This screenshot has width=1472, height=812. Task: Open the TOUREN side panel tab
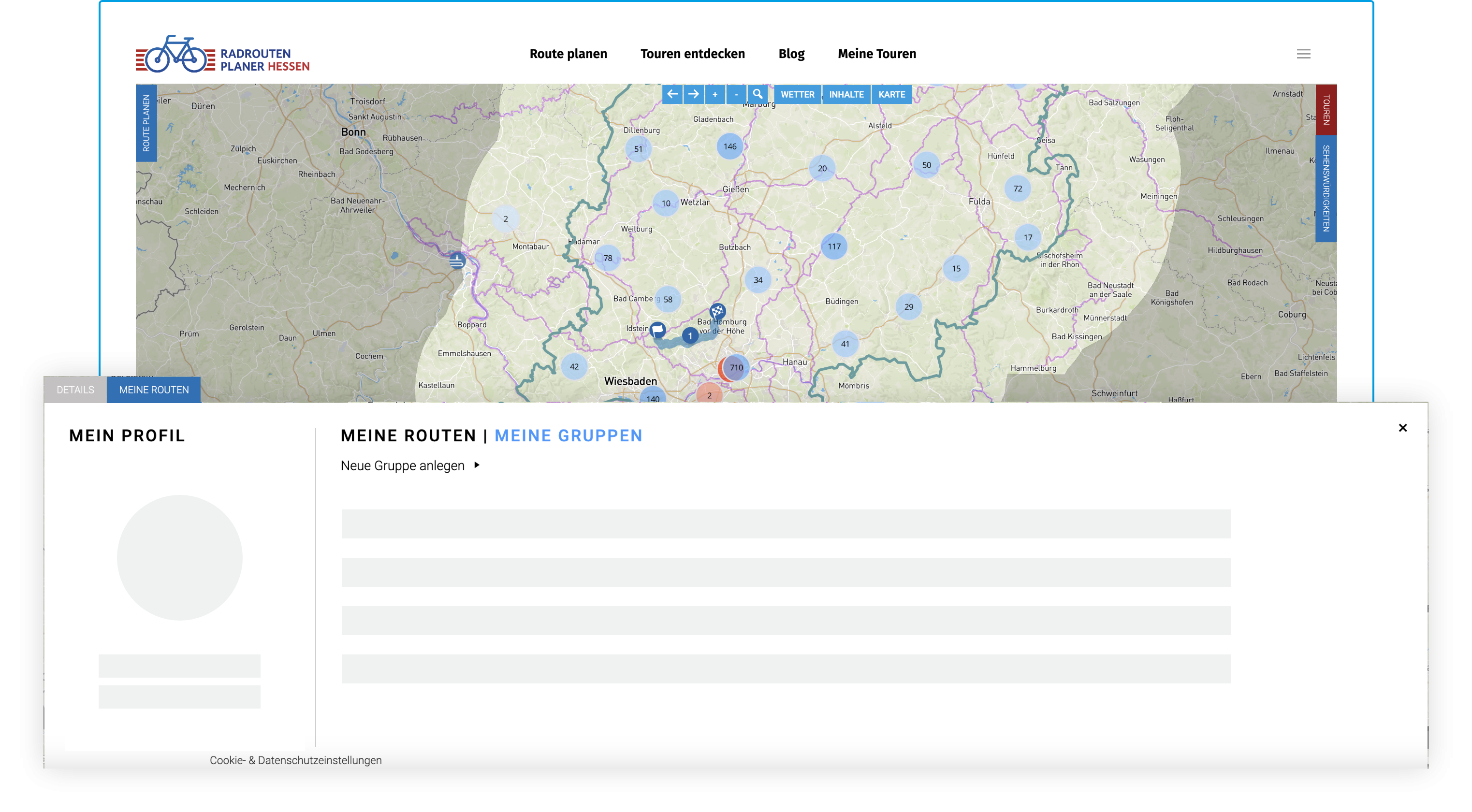1326,110
